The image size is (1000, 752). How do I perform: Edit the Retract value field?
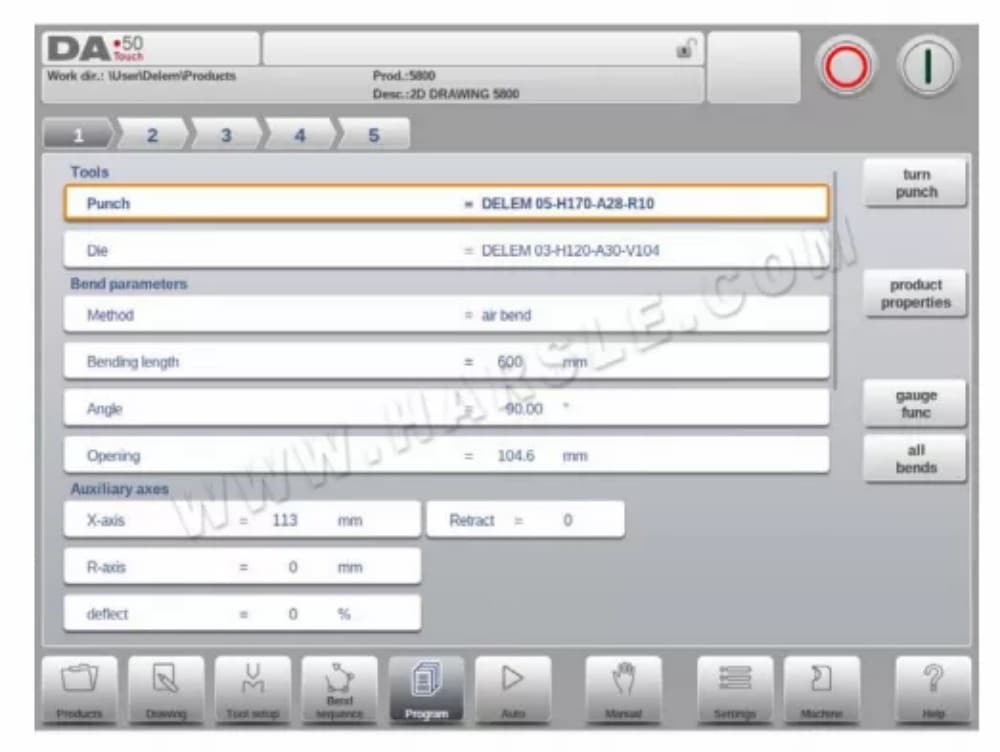[x=526, y=520]
